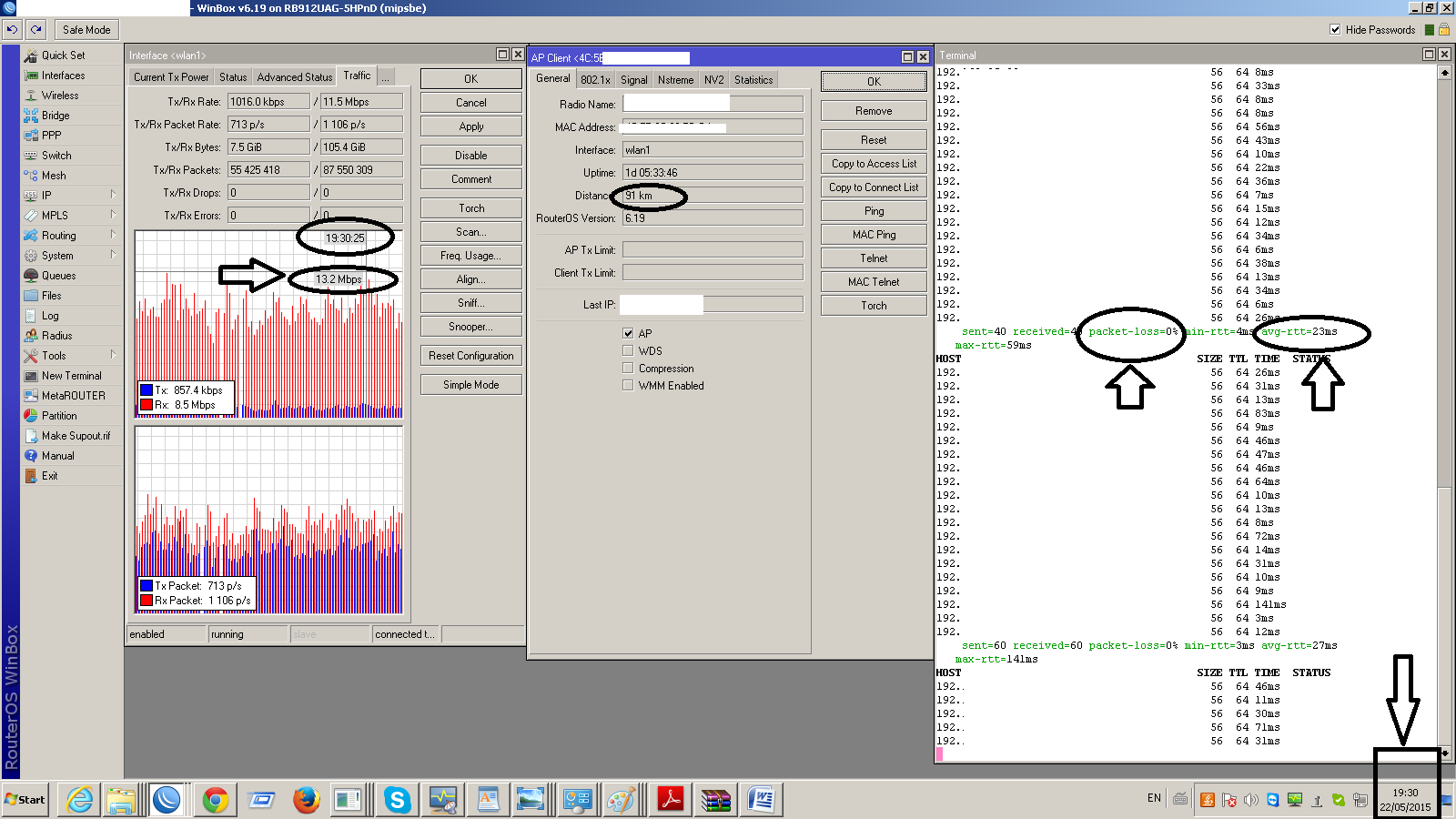The image size is (1456, 819).
Task: Open the NV2 tab
Action: (714, 80)
